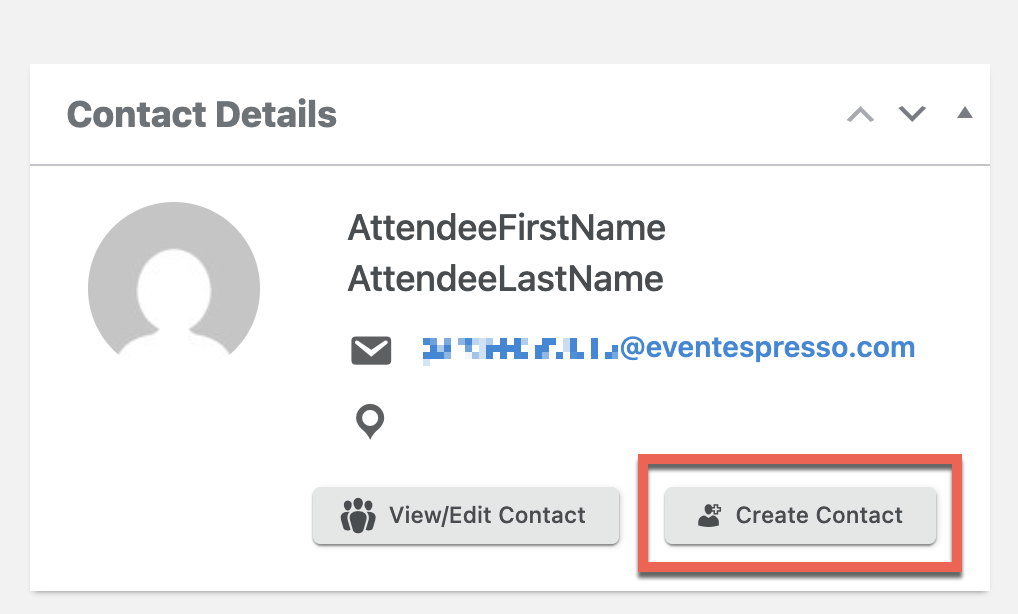Click empty space in Contact Details header bar

coord(584,114)
